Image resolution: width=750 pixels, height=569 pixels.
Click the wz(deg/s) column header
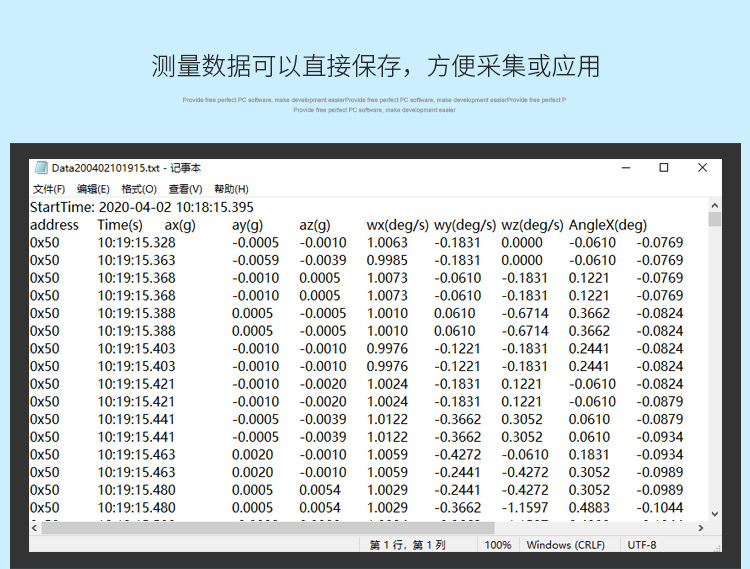(532, 225)
